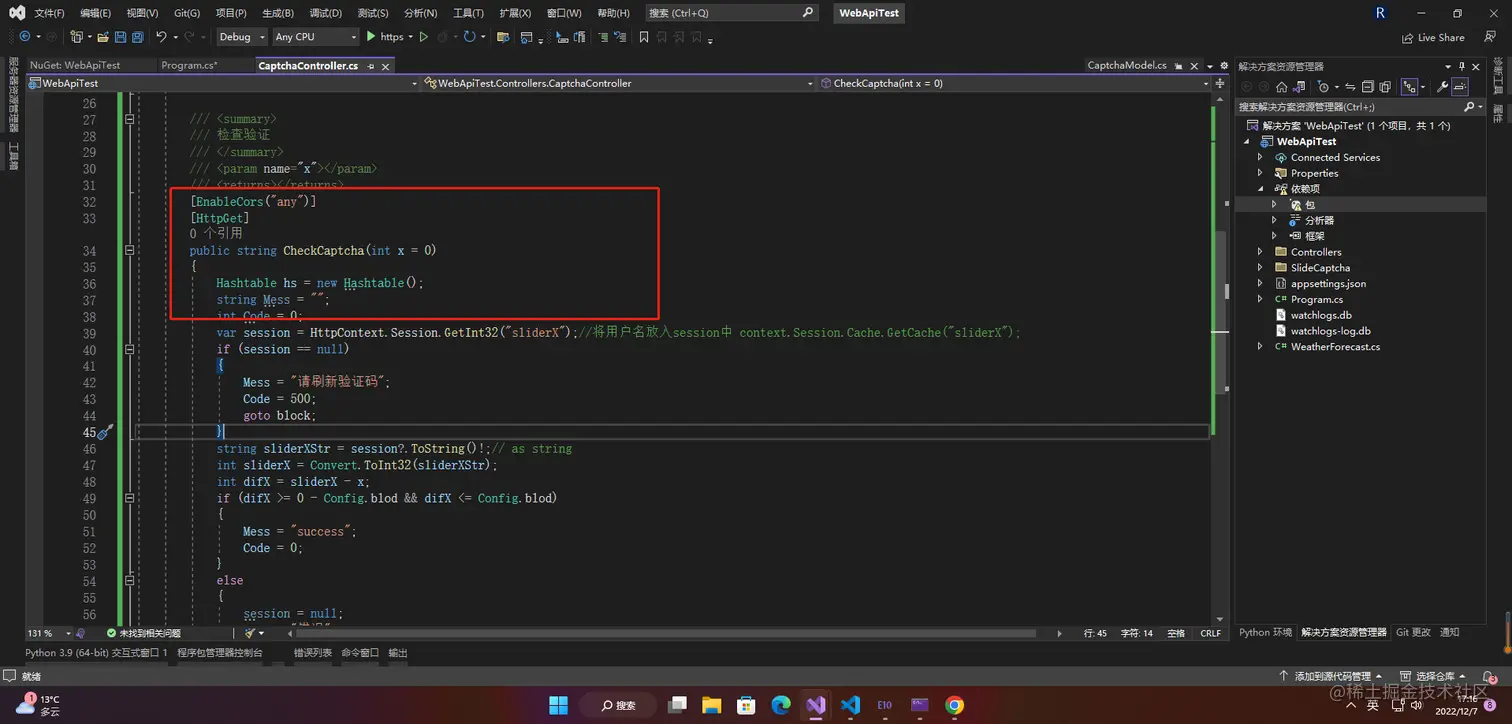
Task: Select WeatherForecast.cs in Solution Explorer
Action: [x=1334, y=347]
